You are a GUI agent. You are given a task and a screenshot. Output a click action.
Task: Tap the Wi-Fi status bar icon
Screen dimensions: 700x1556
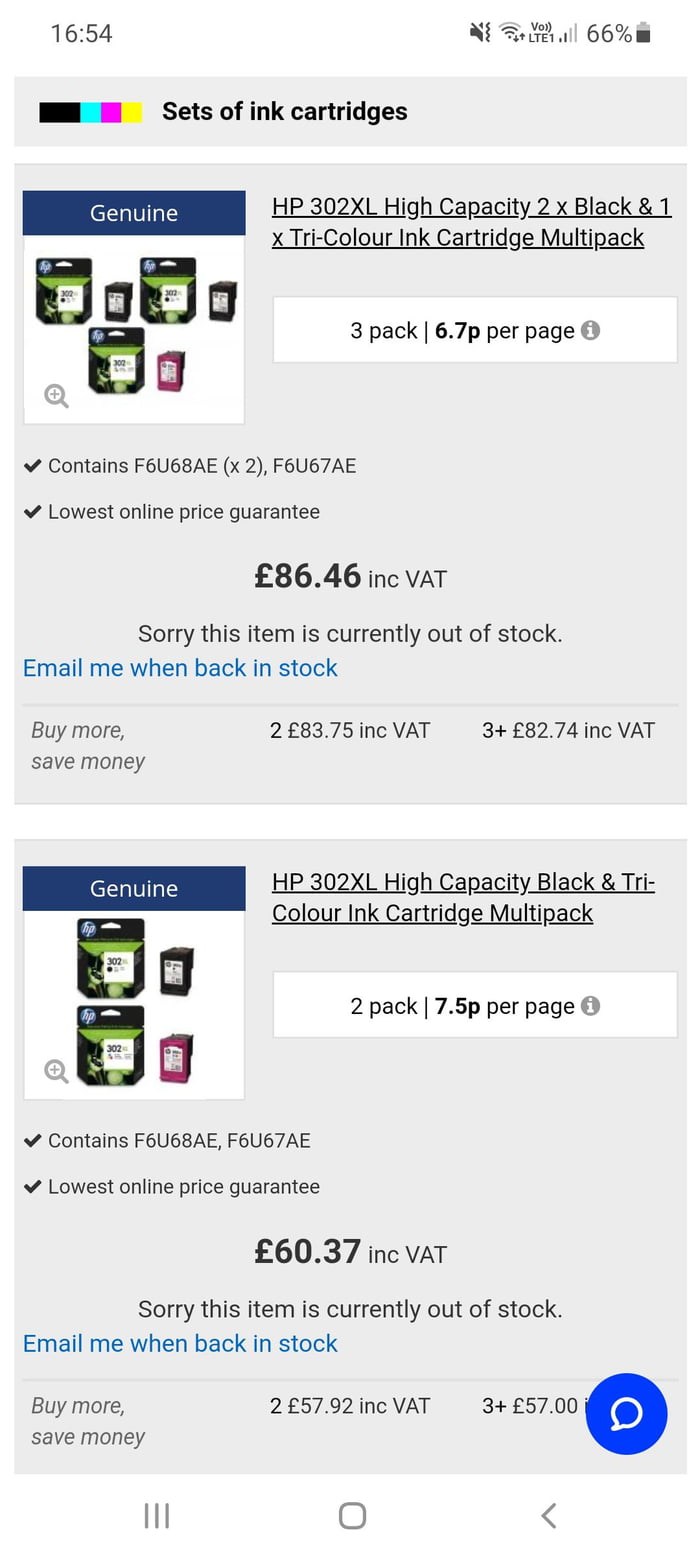point(511,32)
